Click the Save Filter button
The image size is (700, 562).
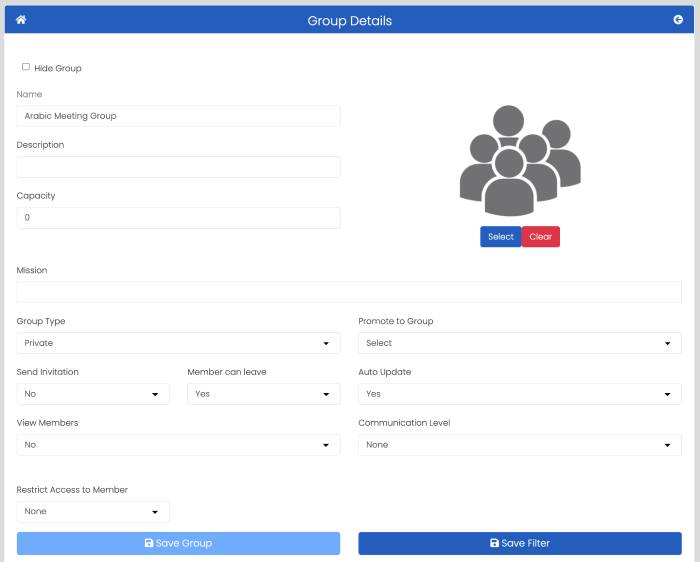click(x=520, y=543)
